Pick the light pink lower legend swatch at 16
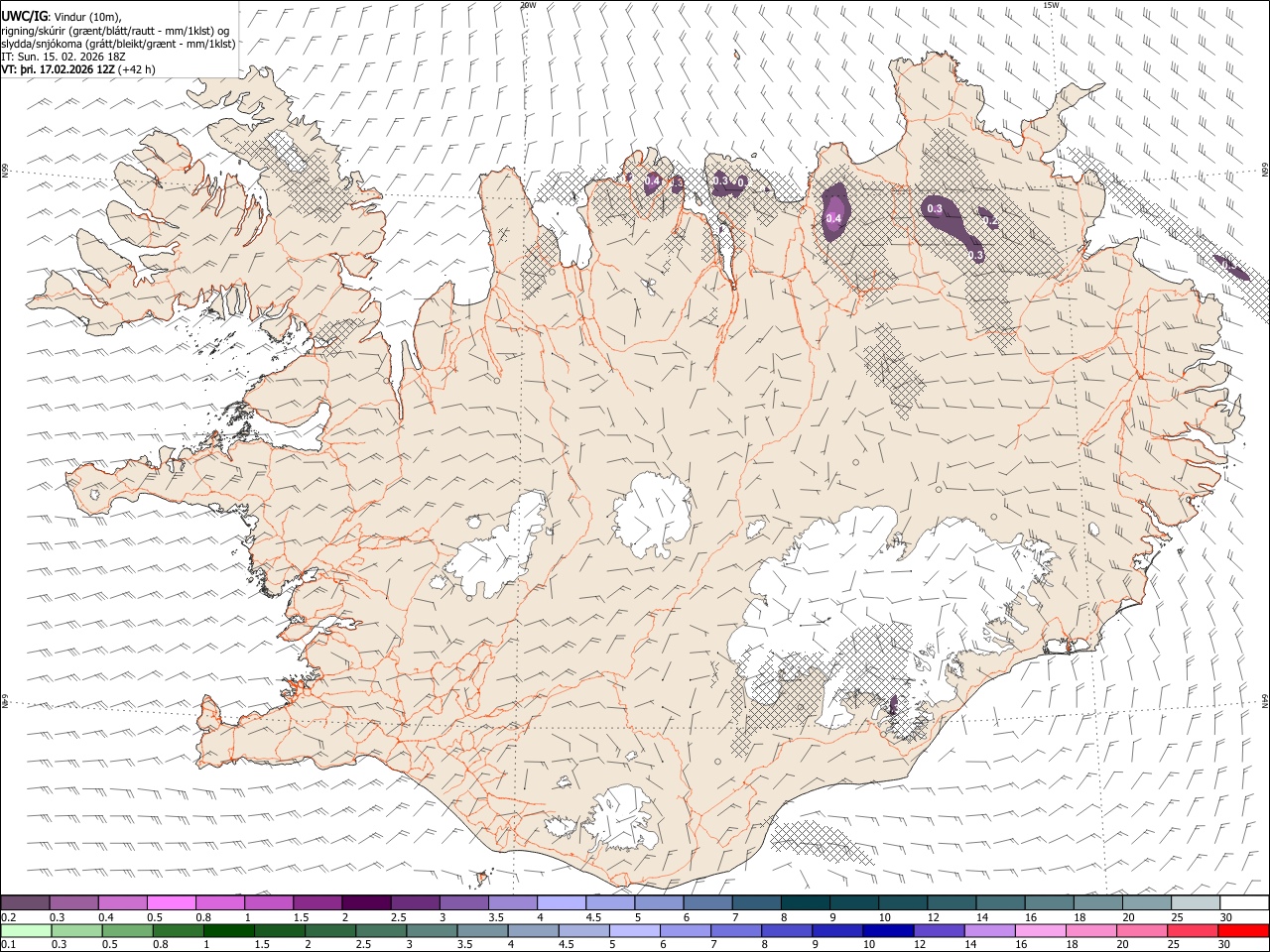 click(1039, 930)
